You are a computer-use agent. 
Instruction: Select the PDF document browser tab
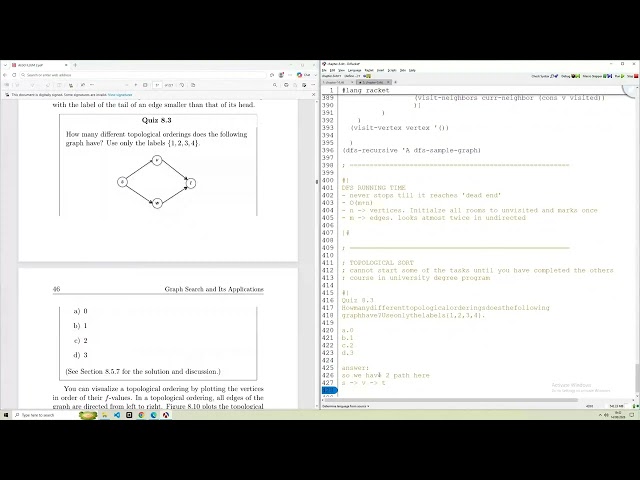pos(39,65)
